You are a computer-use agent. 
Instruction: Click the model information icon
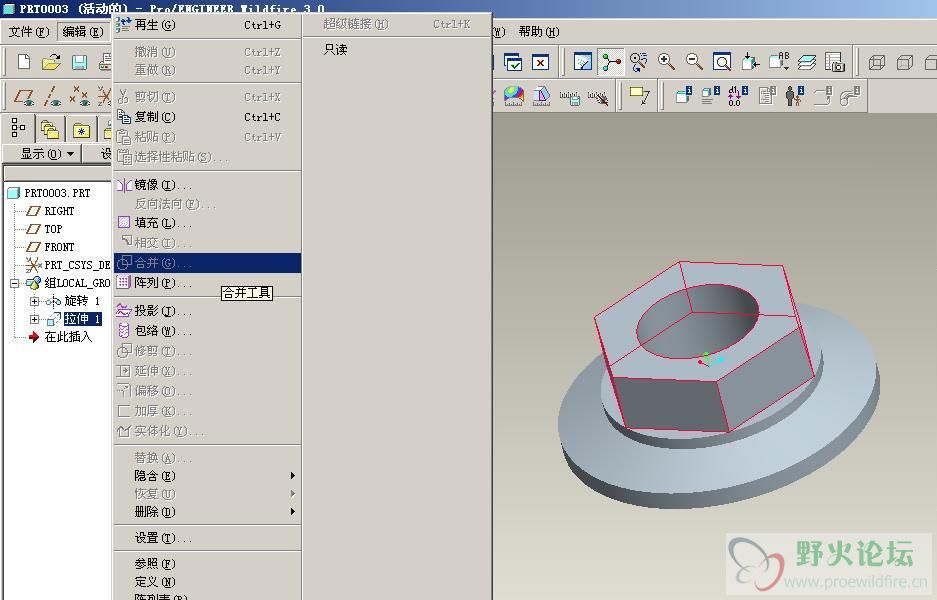click(684, 96)
